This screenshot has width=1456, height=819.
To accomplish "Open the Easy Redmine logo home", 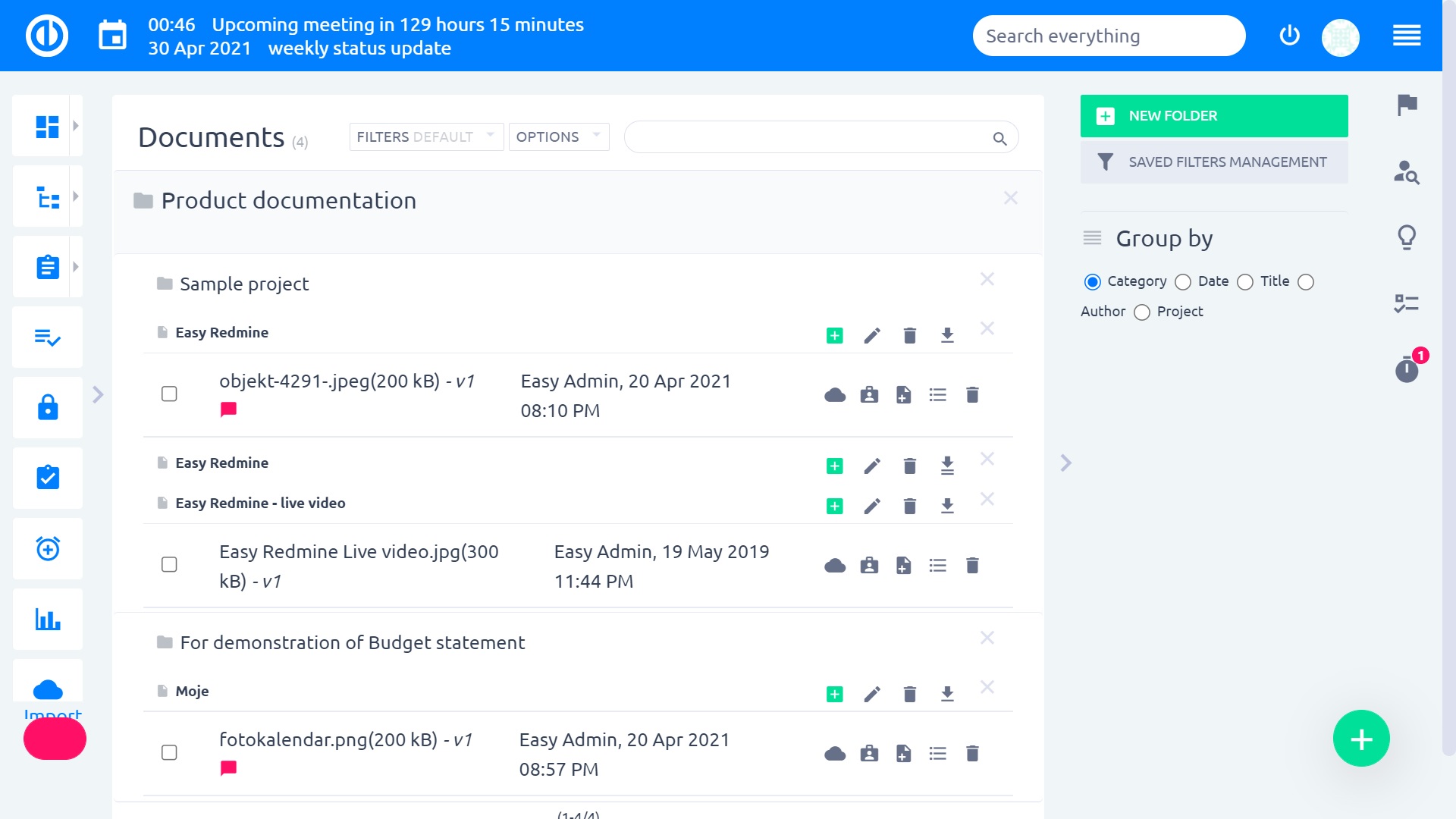I will 47,36.
